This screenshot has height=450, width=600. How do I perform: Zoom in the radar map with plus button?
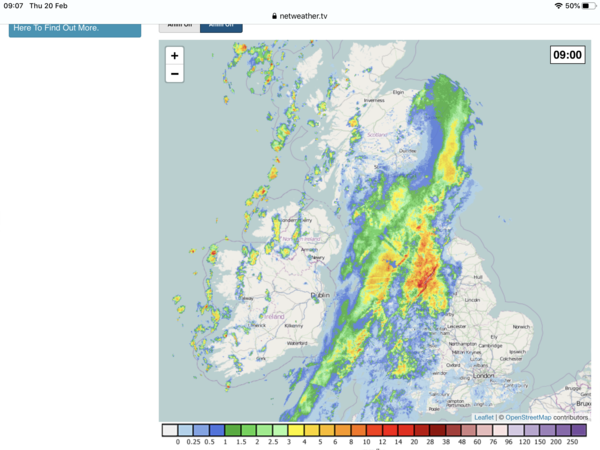click(x=174, y=56)
